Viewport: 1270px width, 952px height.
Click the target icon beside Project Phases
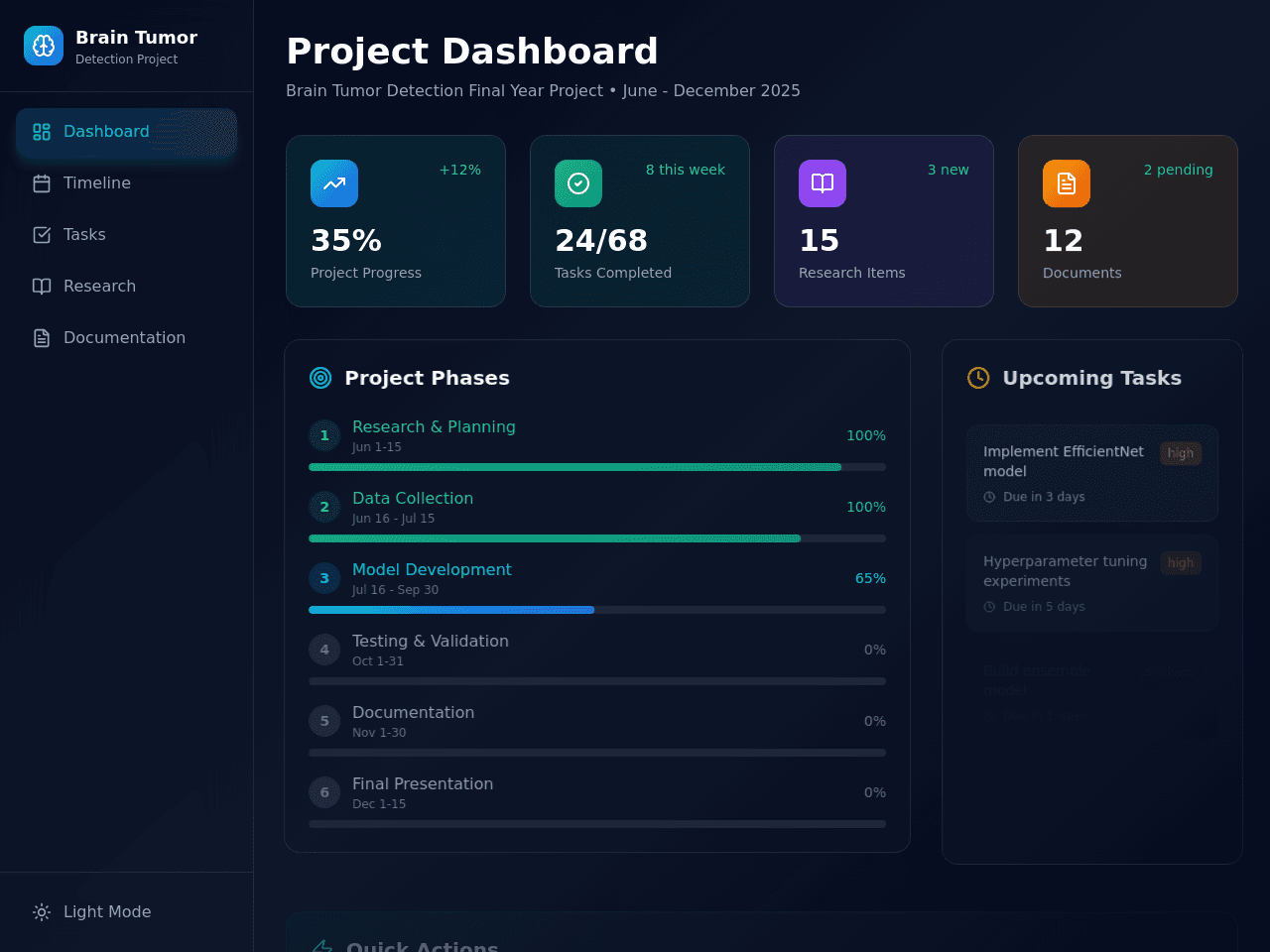(320, 378)
